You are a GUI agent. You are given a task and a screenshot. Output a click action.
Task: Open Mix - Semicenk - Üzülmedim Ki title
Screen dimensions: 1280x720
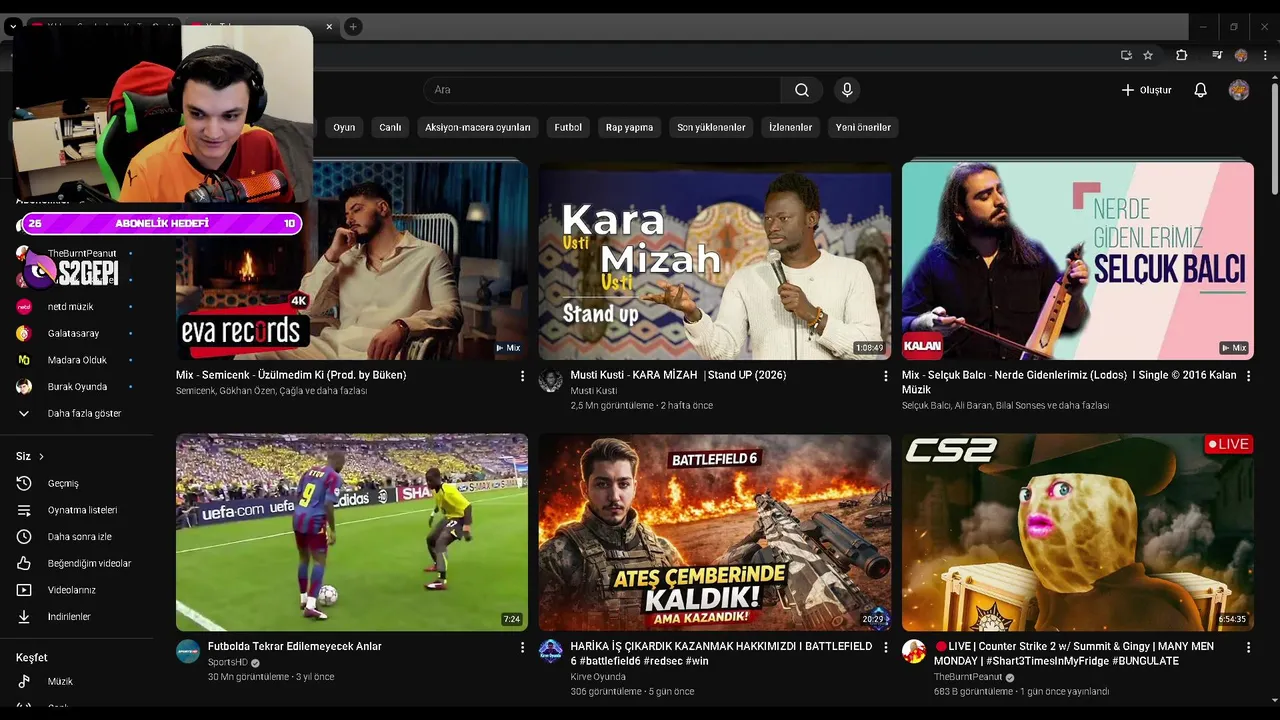point(291,375)
